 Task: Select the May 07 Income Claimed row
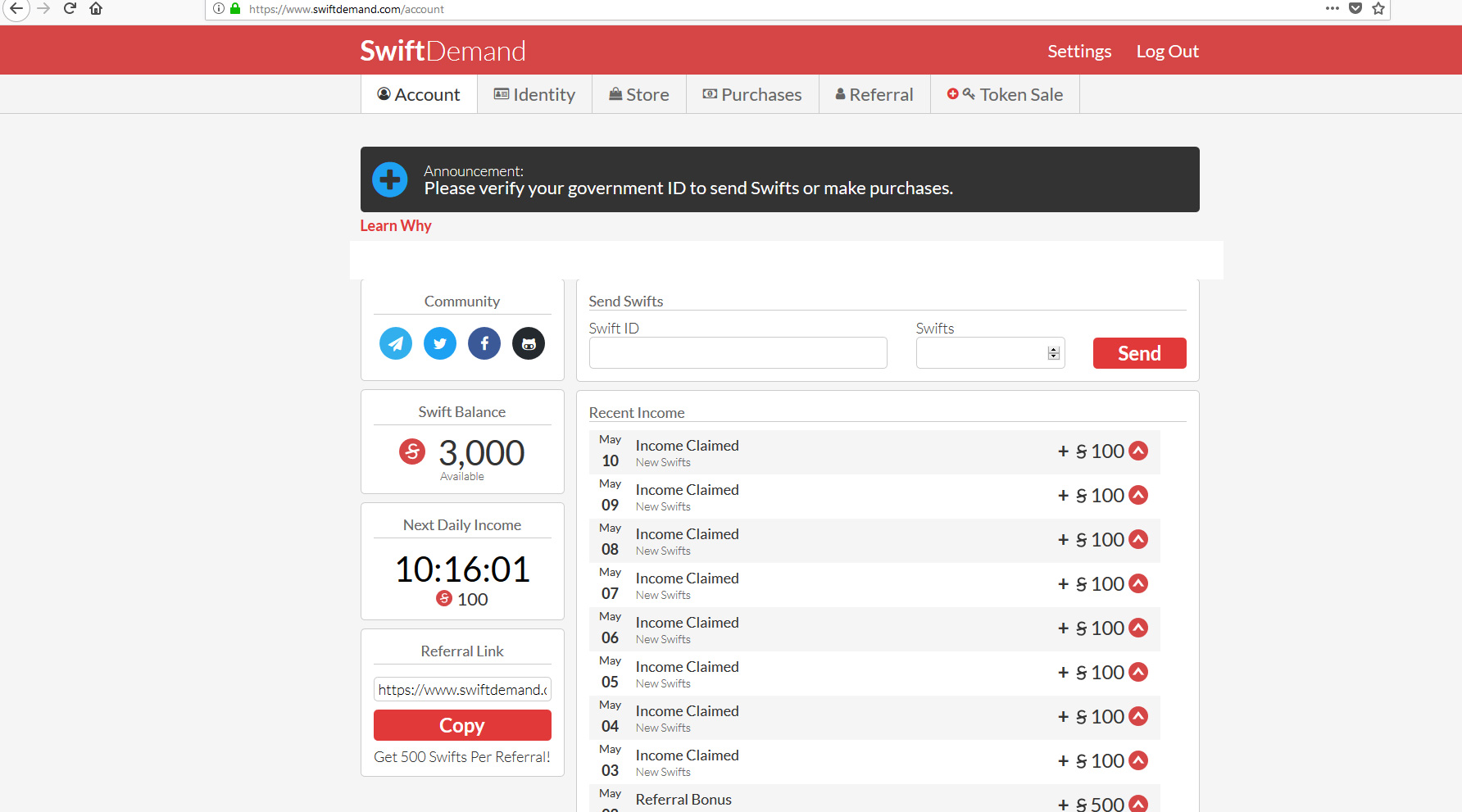click(874, 585)
